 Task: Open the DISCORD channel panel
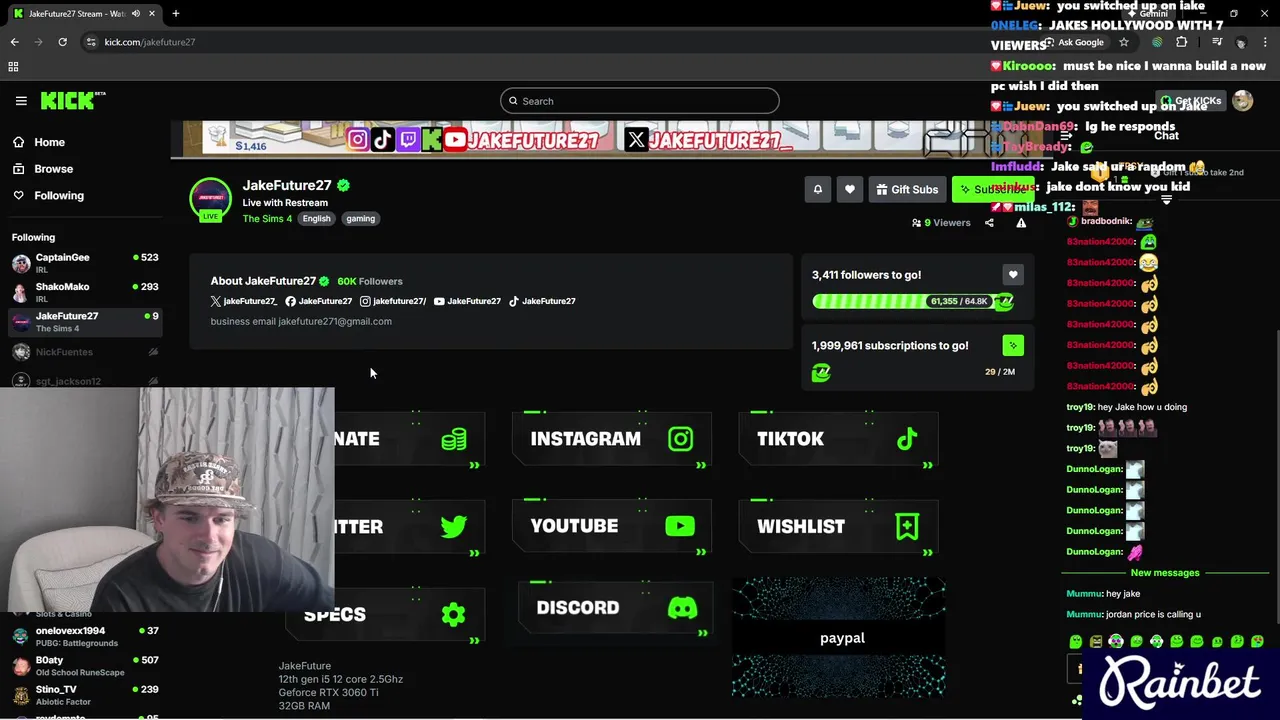615,608
